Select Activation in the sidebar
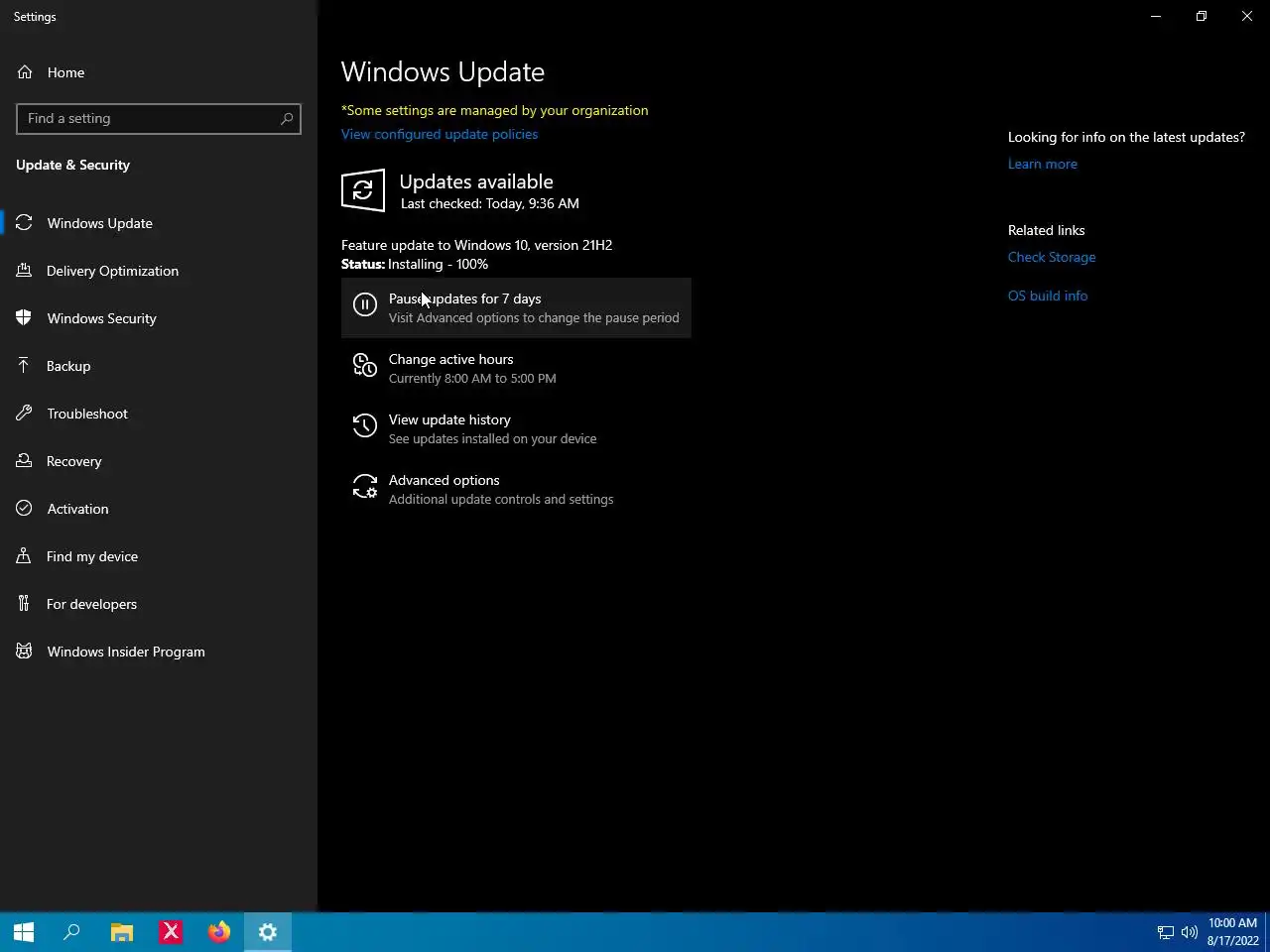The width and height of the screenshot is (1270, 952). pyautogui.click(x=159, y=509)
